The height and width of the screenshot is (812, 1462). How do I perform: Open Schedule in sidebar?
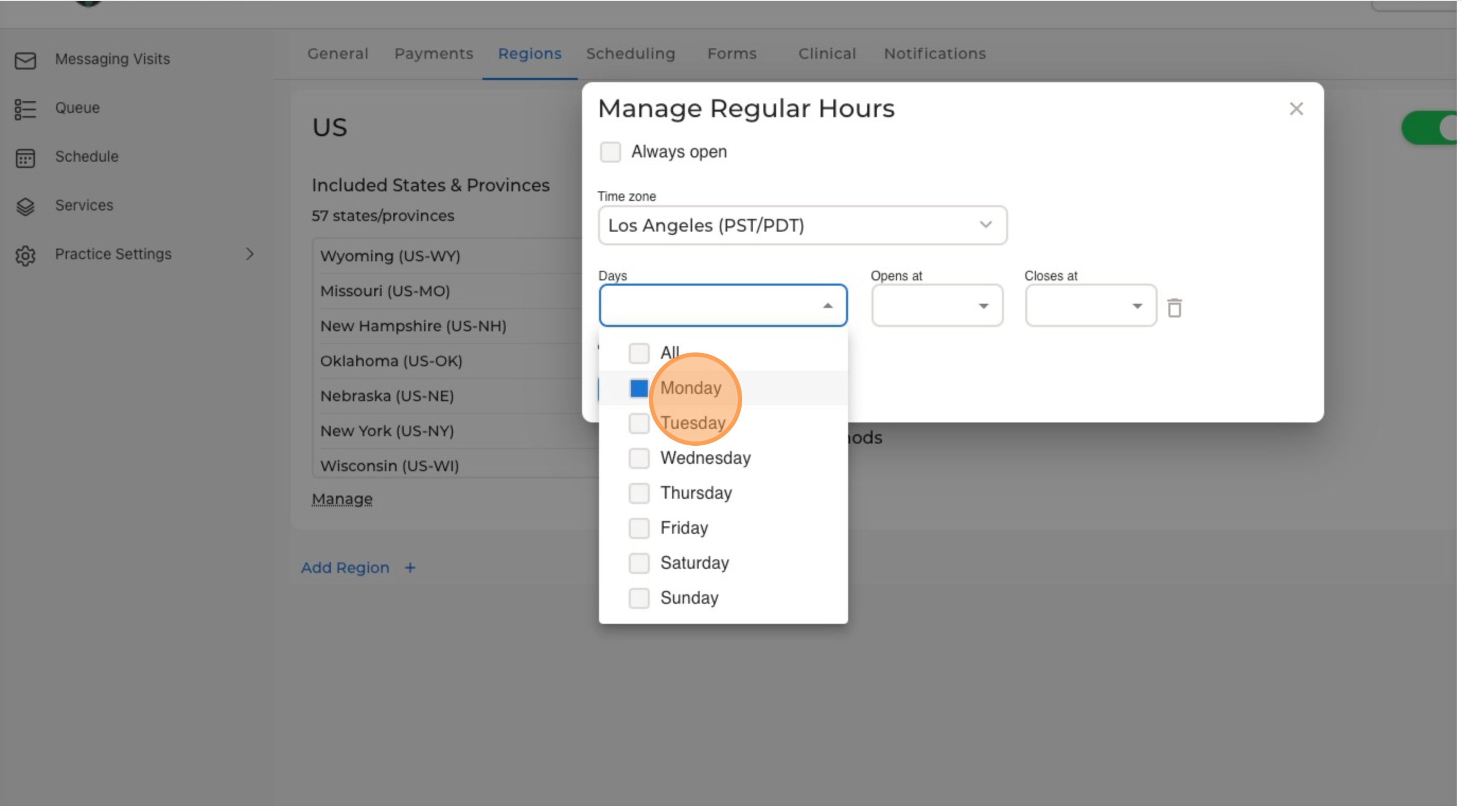pos(86,156)
